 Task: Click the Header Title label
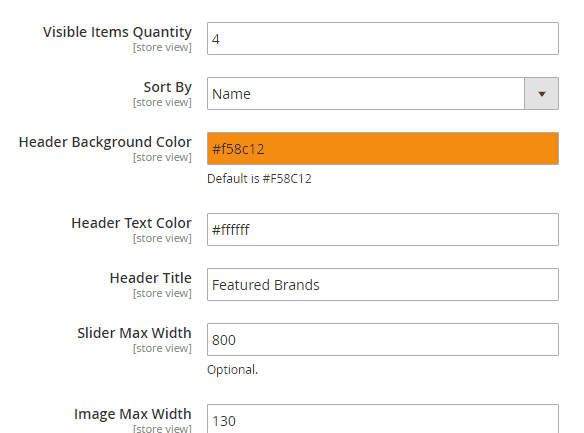click(x=150, y=278)
